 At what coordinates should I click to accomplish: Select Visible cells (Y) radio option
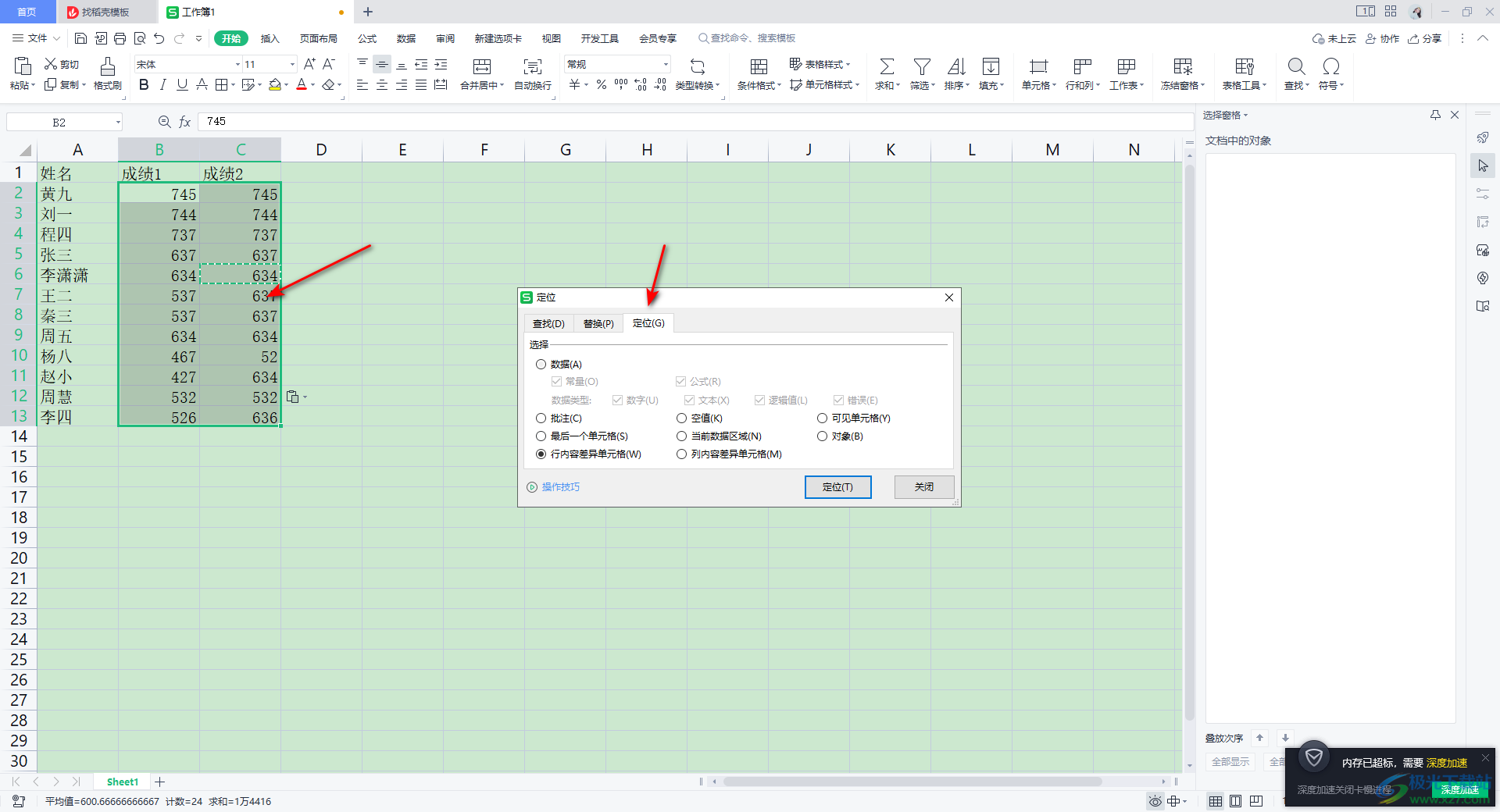[822, 418]
